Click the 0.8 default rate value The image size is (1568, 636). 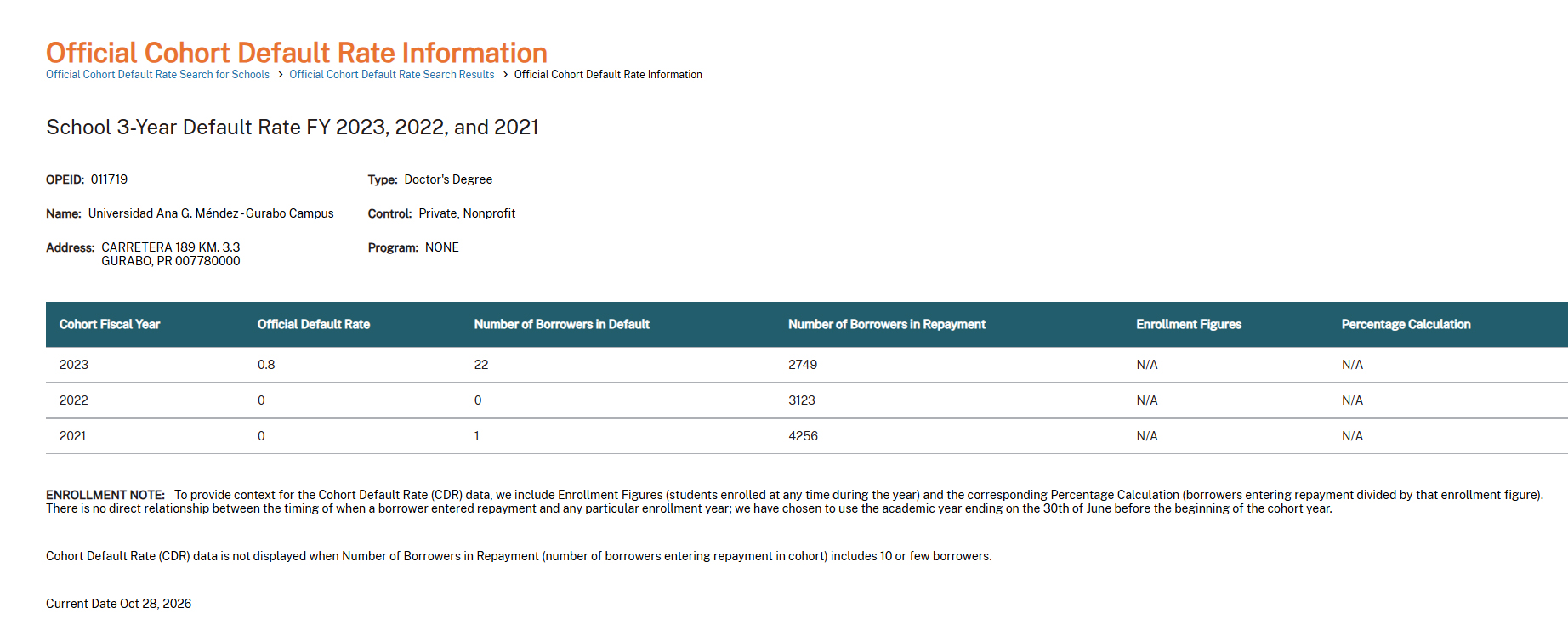point(266,365)
